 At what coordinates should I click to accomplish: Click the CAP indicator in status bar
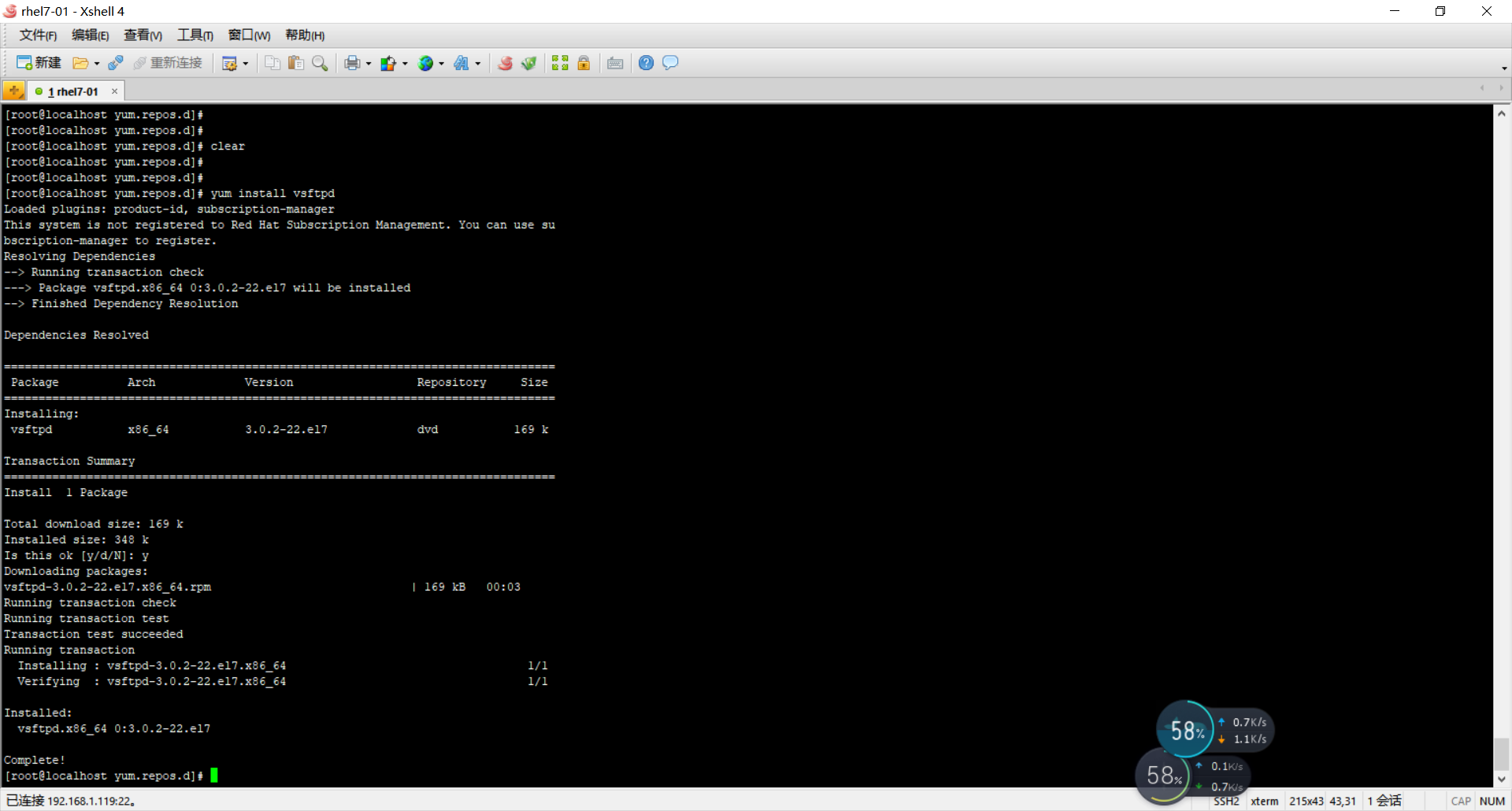click(1461, 801)
